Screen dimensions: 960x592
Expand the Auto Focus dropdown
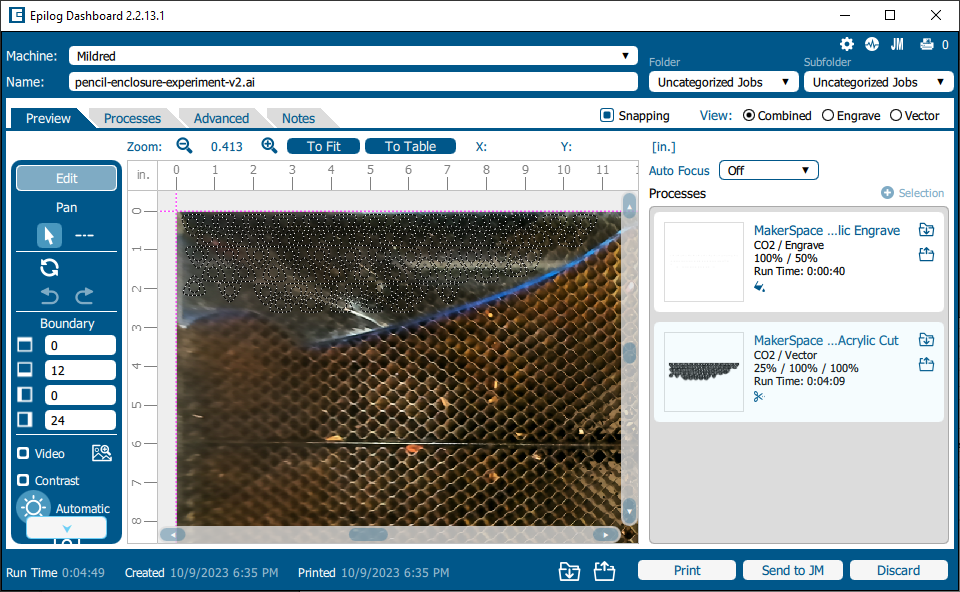(768, 171)
